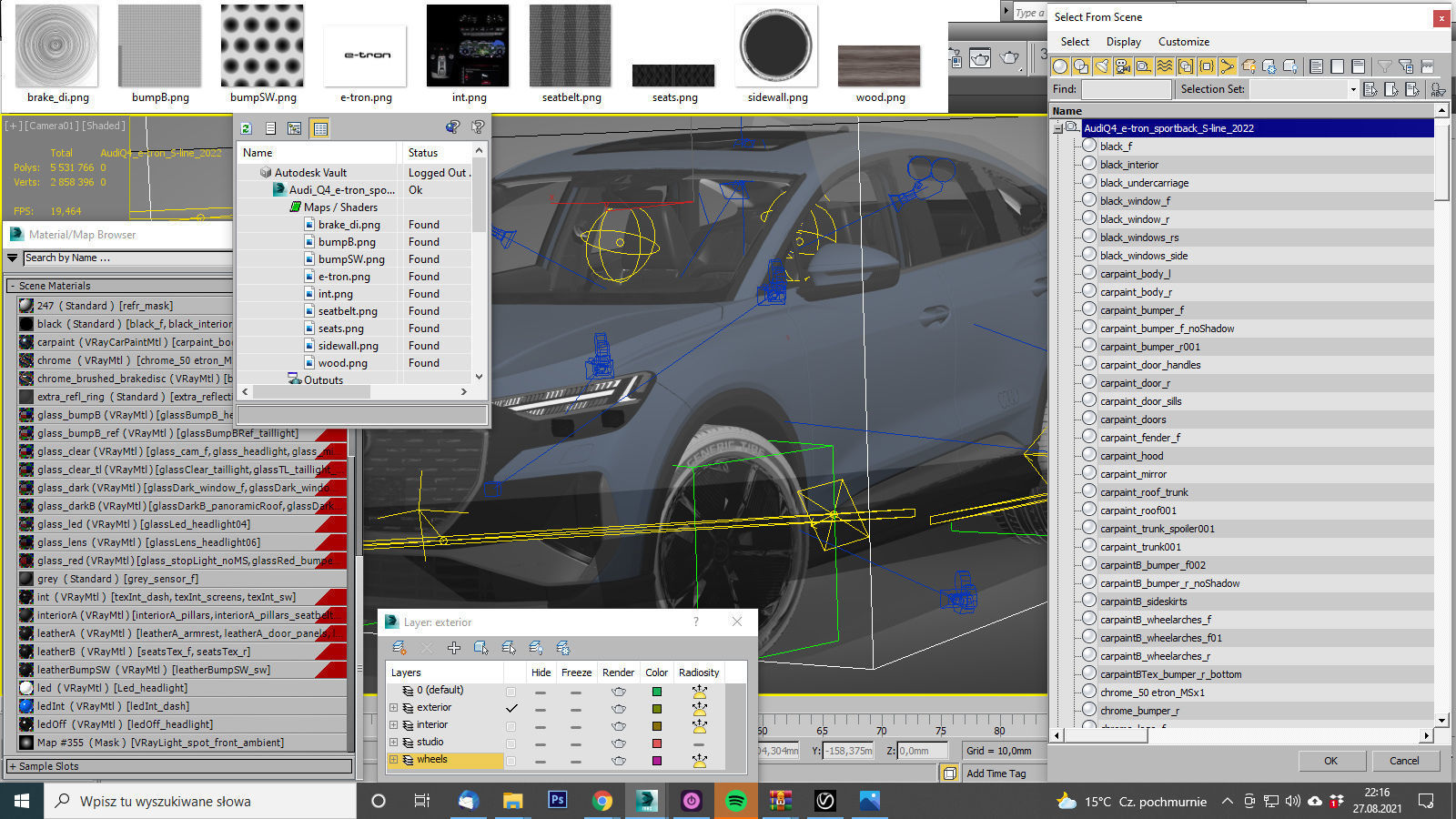
Task: Toggle Hide dash for exterior layer
Action: tap(541, 710)
